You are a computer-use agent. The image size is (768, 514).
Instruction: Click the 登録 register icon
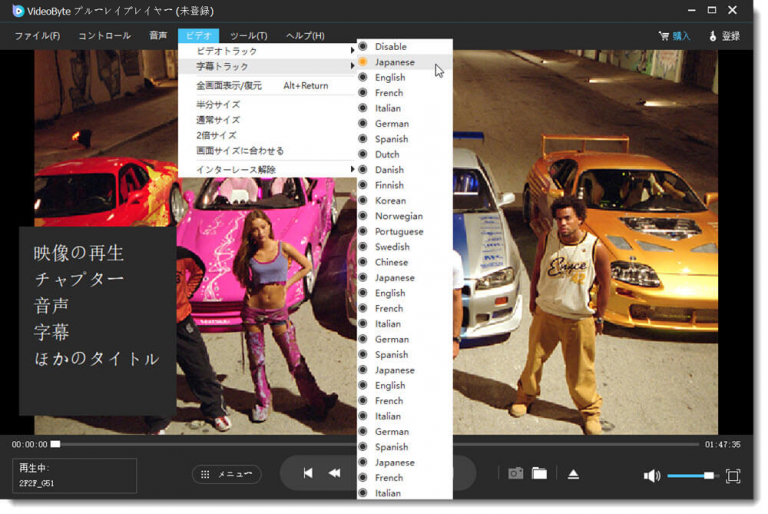(x=713, y=36)
